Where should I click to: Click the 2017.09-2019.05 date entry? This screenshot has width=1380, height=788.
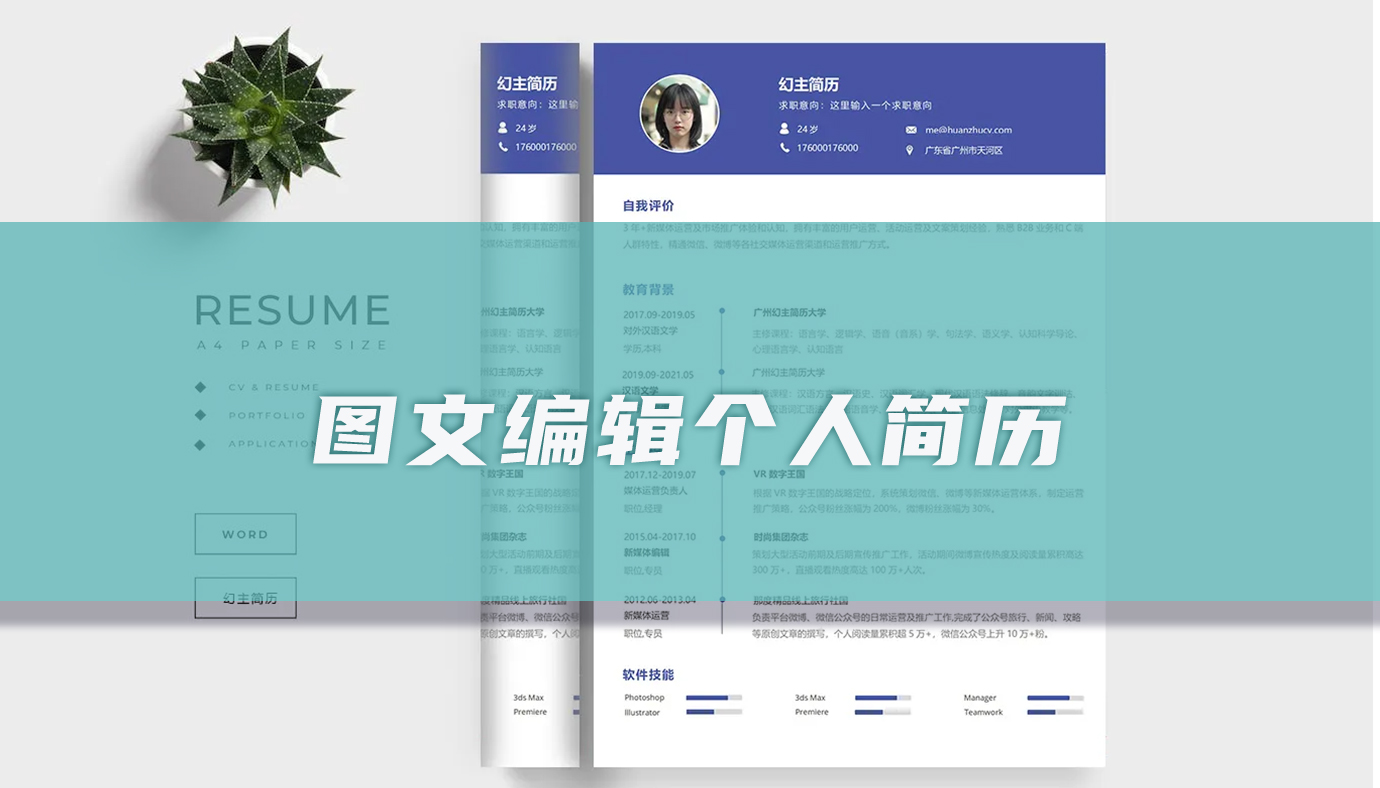pyautogui.click(x=659, y=314)
